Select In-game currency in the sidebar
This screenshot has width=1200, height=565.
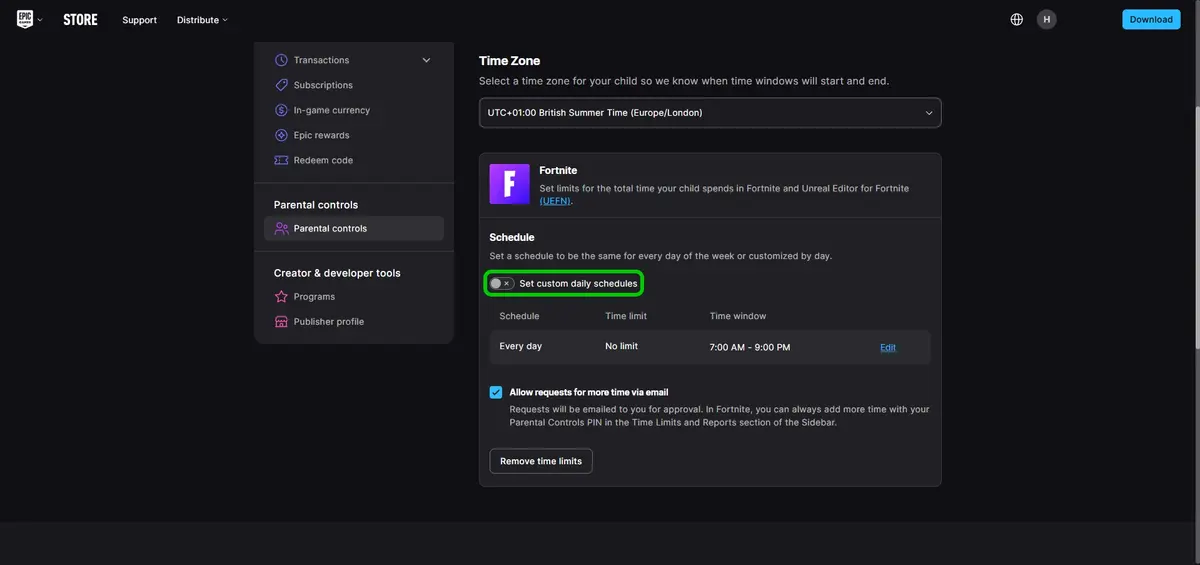[332, 110]
